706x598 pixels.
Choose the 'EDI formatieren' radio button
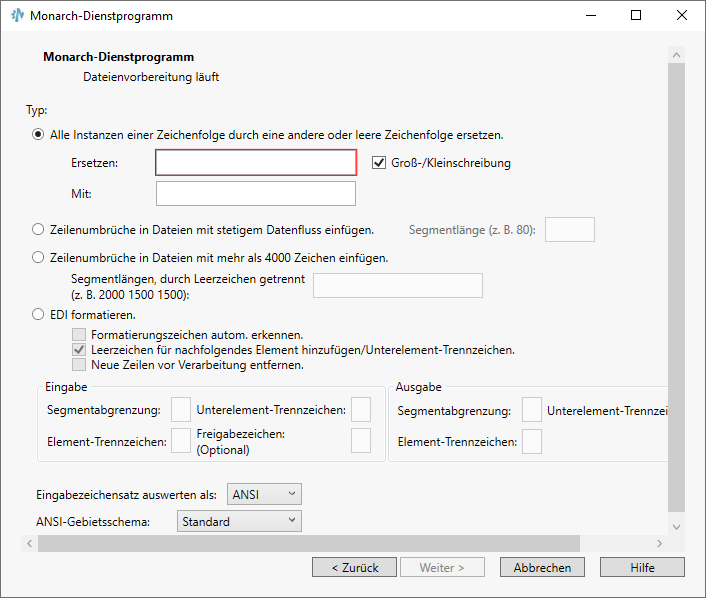tap(38, 314)
